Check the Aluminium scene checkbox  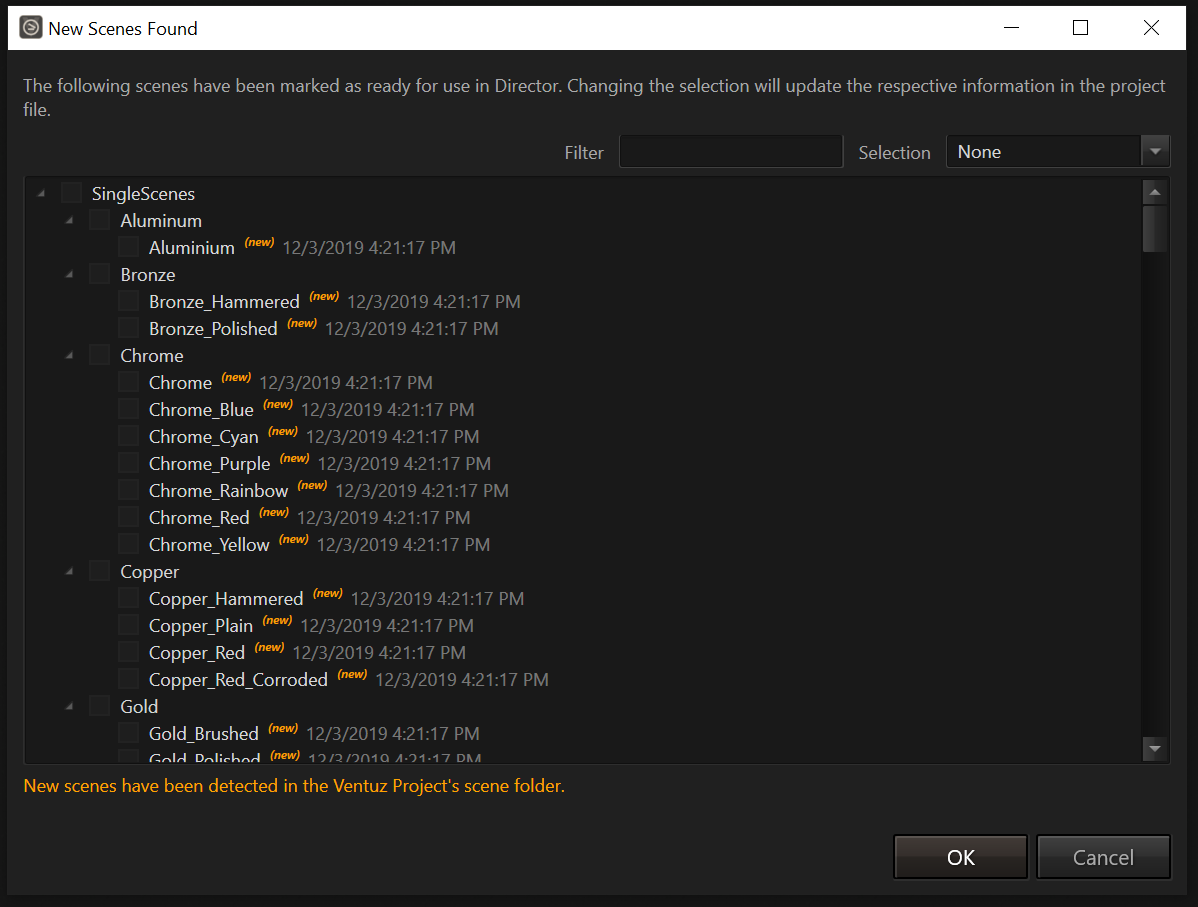point(129,247)
